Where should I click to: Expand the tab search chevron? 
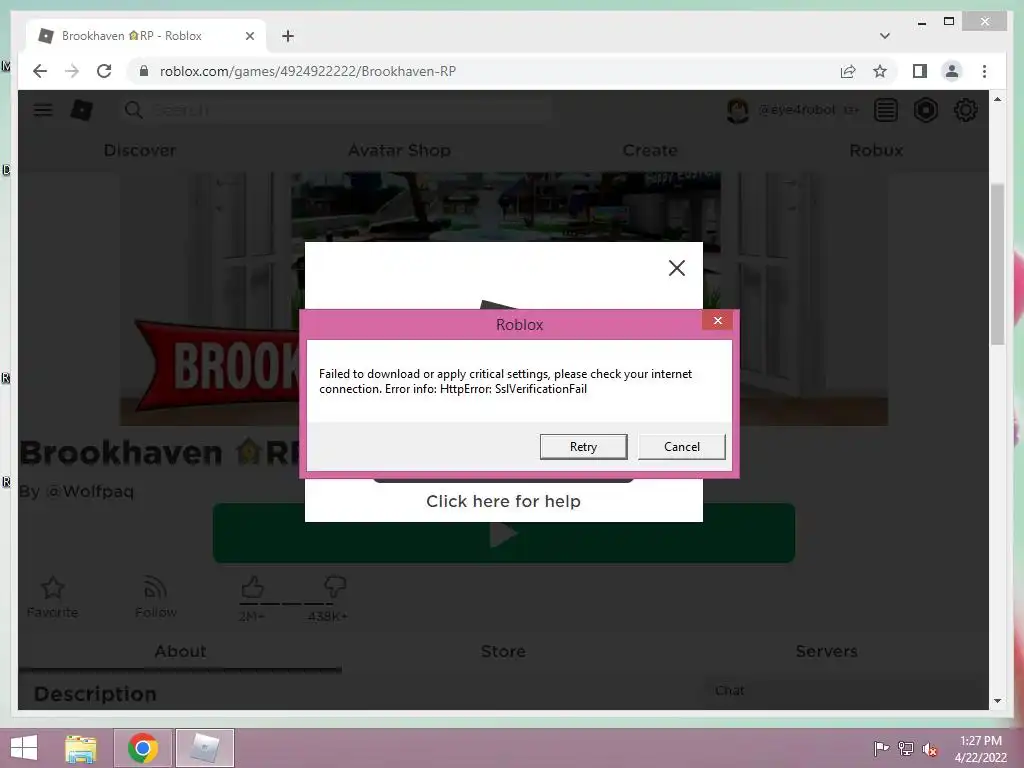coord(884,36)
